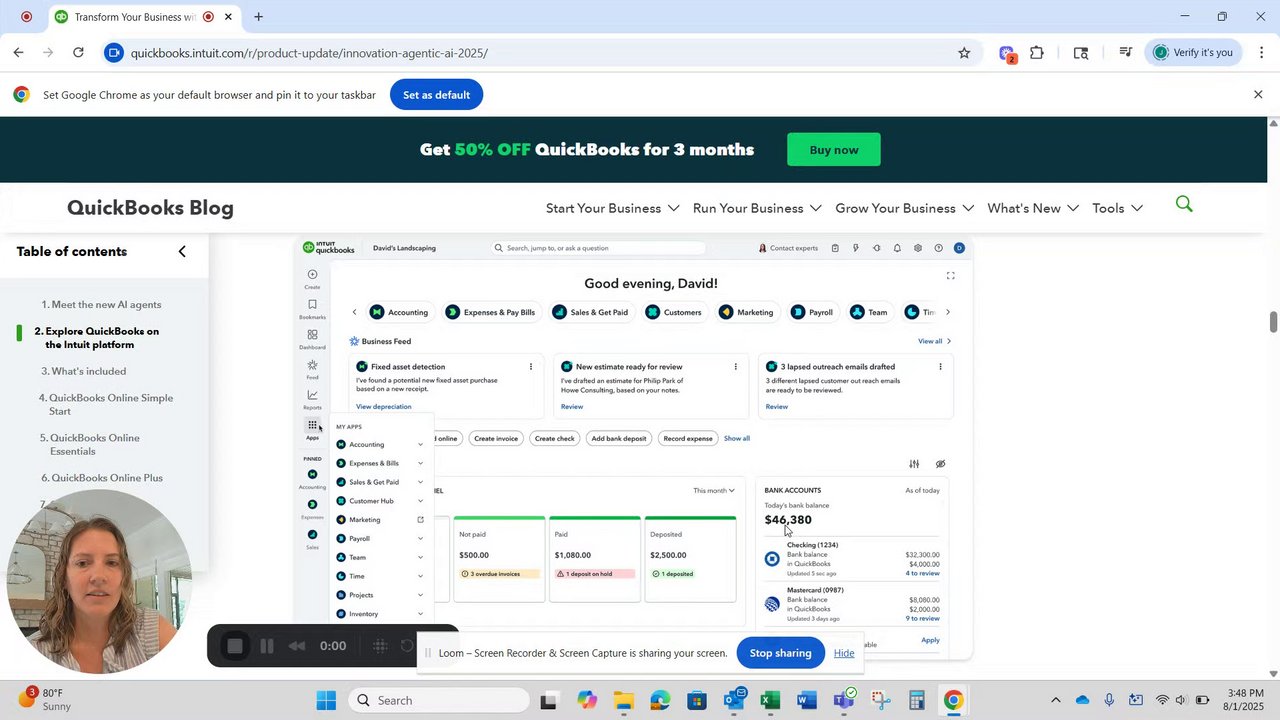Screen dimensions: 1280x720
Task: Select the Payroll pill tab
Action: click(x=812, y=312)
